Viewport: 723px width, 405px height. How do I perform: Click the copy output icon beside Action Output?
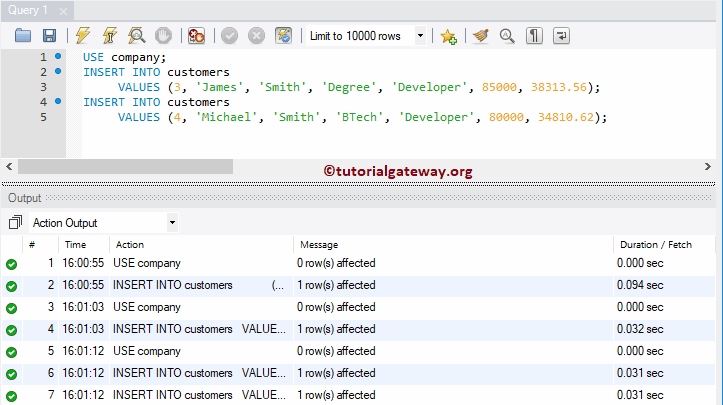tap(14, 222)
